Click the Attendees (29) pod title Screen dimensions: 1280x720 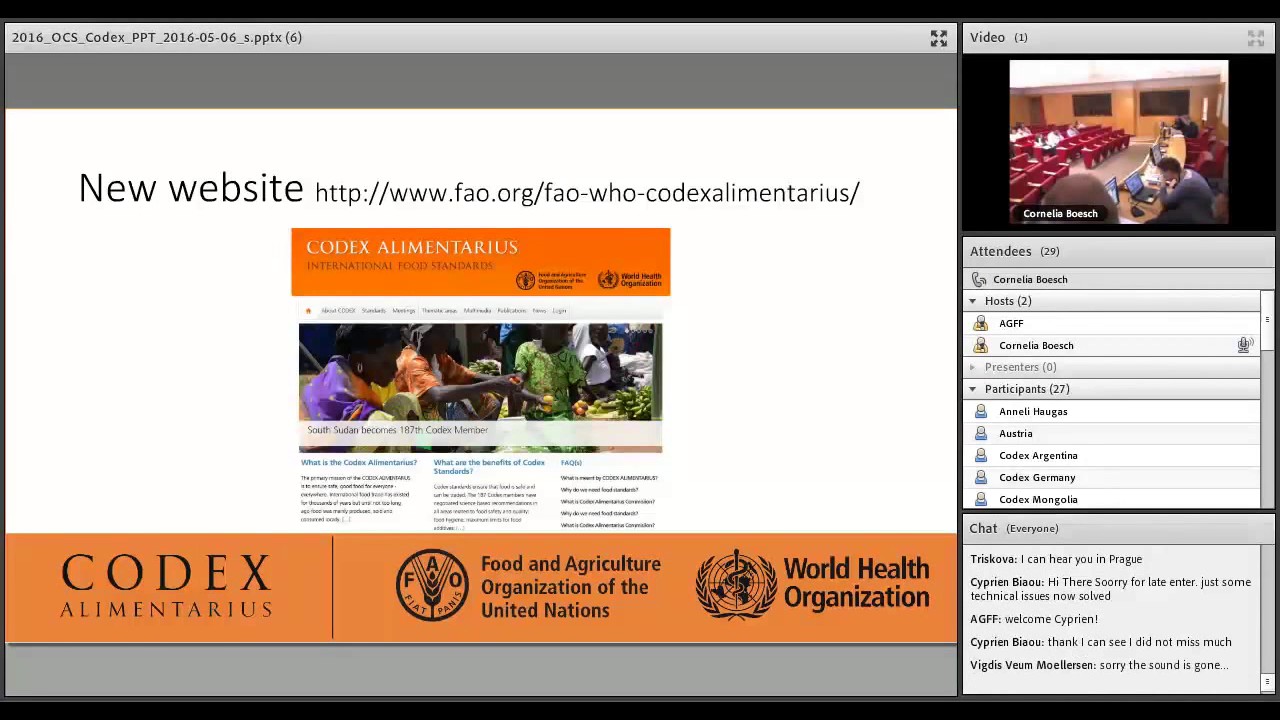(1014, 251)
